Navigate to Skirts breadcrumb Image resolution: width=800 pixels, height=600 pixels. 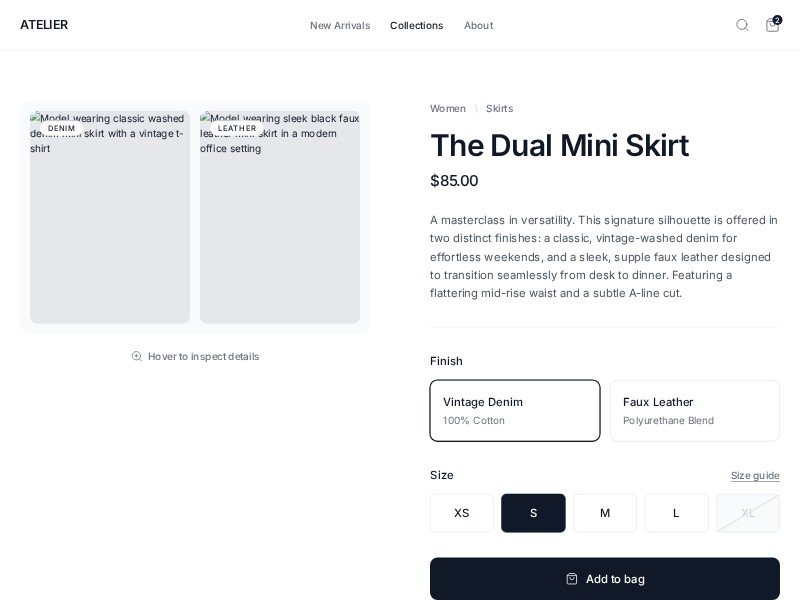pyautogui.click(x=499, y=108)
